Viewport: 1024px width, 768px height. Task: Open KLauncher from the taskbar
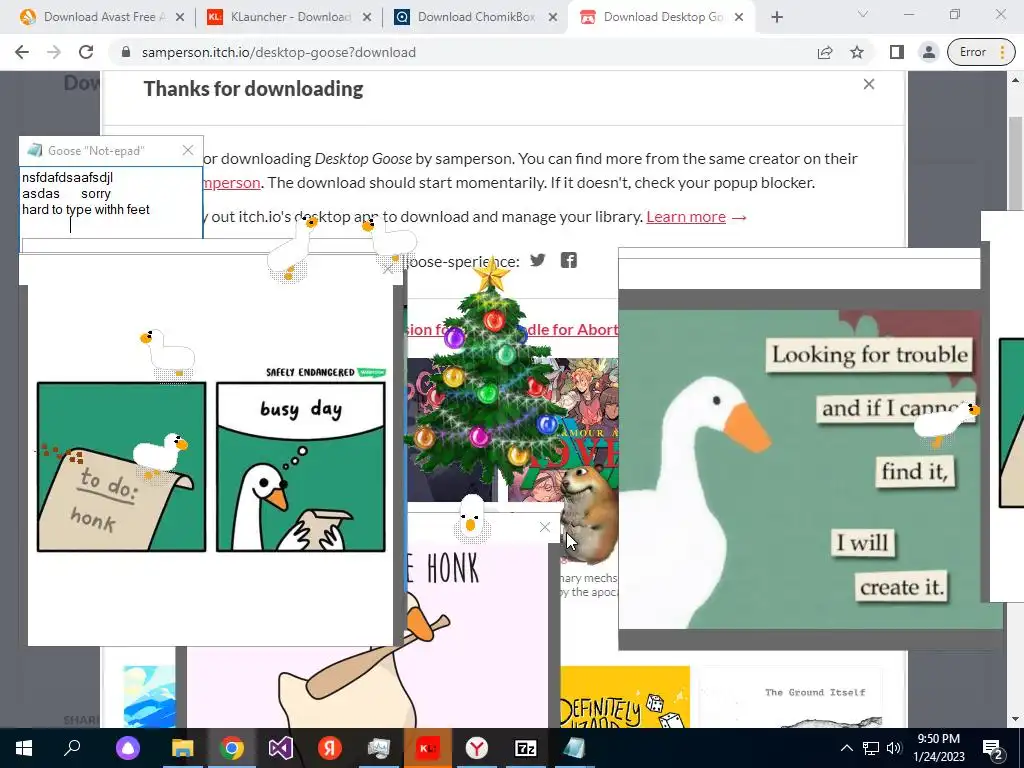tap(428, 748)
